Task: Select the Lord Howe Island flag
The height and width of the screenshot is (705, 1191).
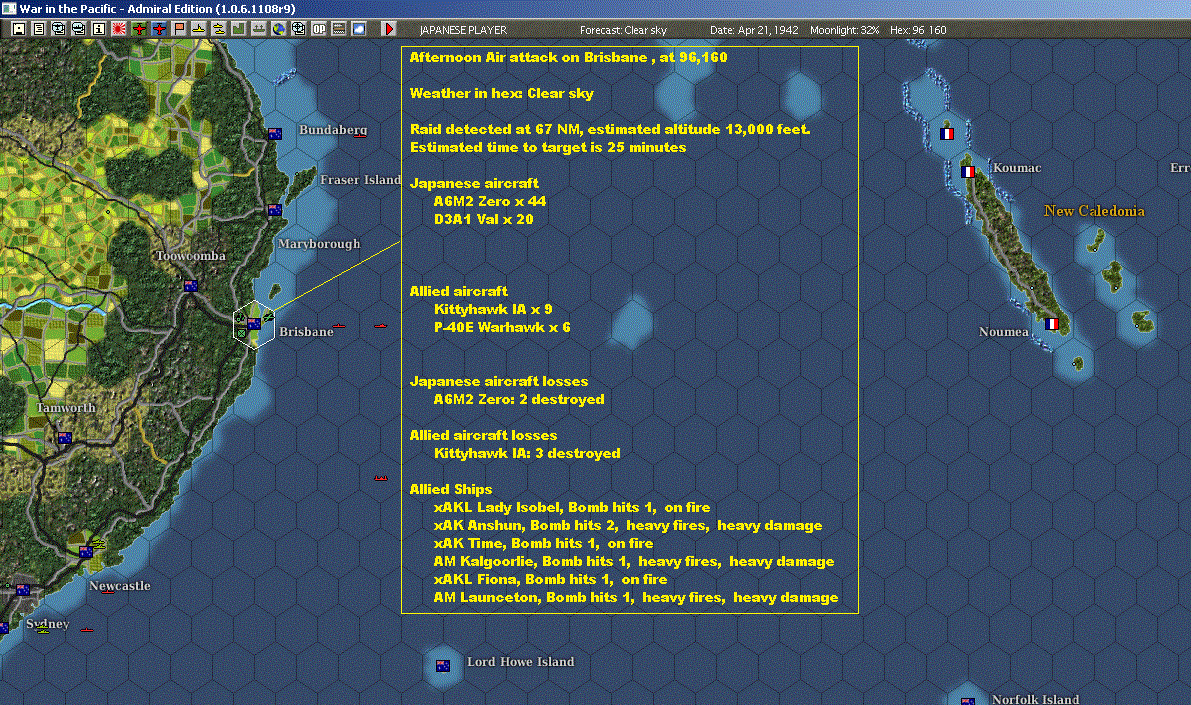Action: [443, 666]
